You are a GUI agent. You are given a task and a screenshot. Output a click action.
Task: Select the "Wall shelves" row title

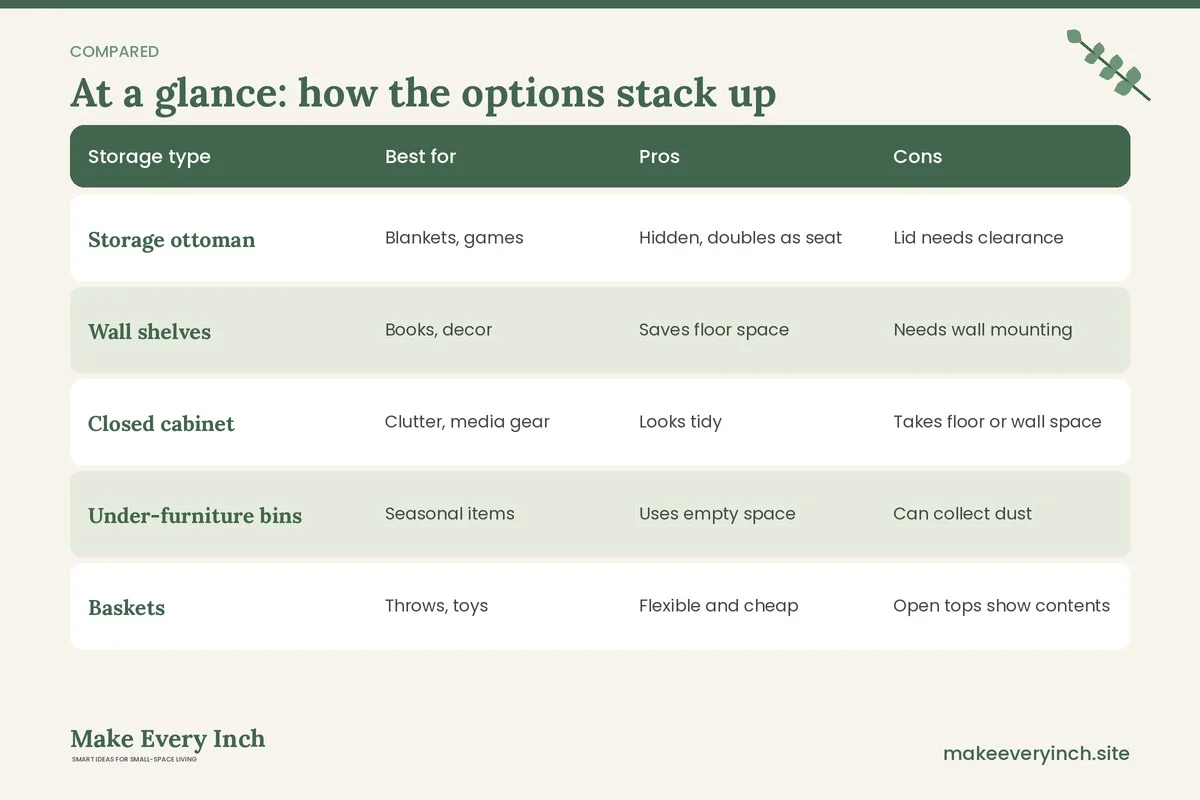149,332
